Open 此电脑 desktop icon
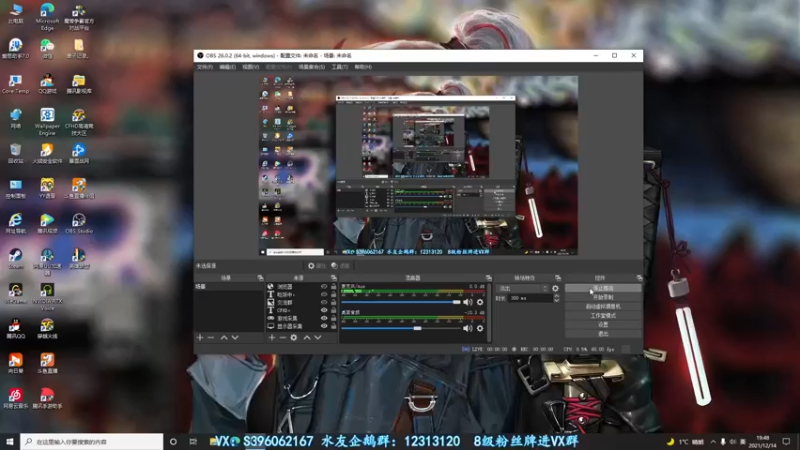 [x=15, y=14]
